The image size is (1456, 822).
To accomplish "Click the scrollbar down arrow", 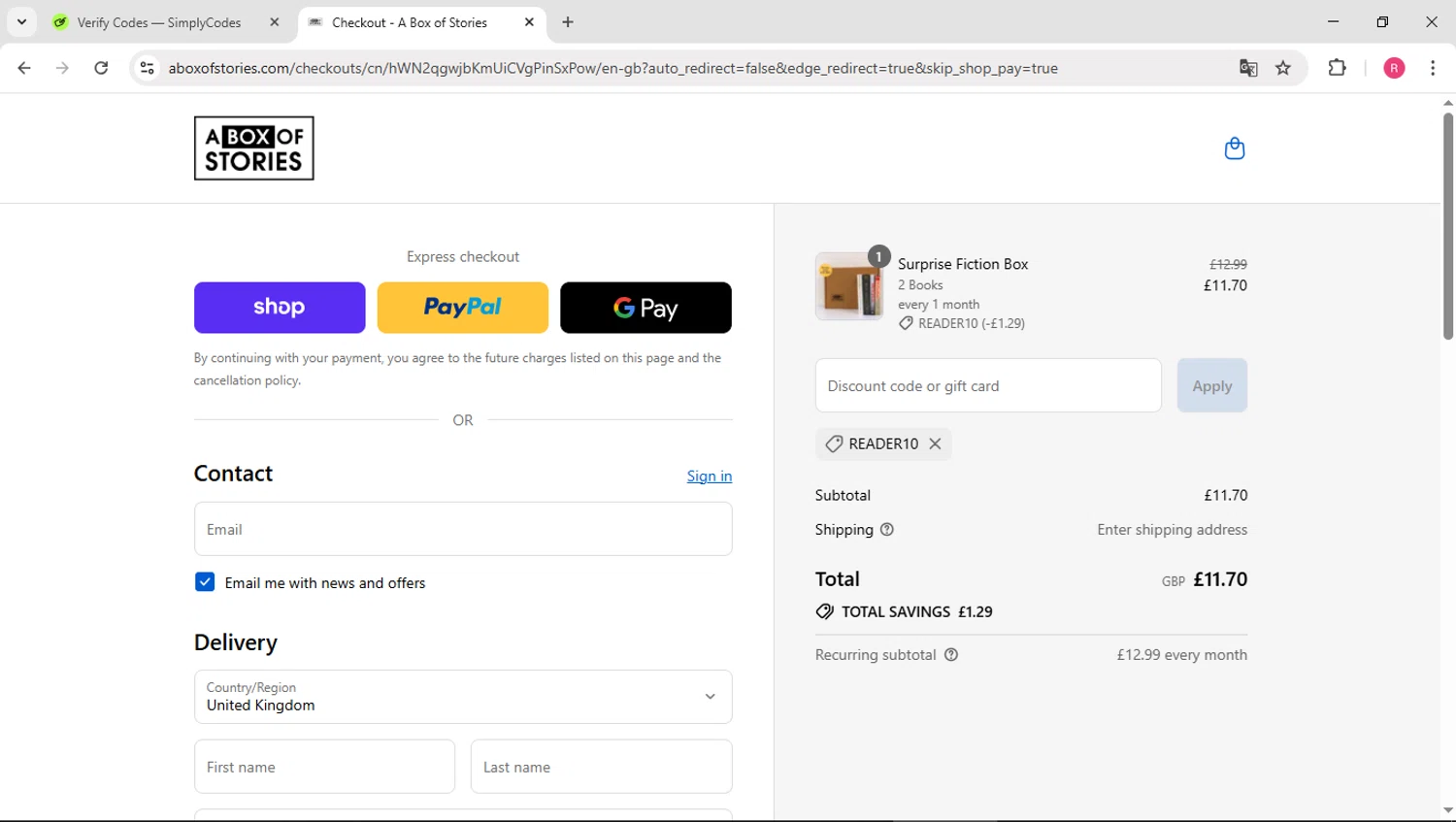I will (x=1447, y=811).
